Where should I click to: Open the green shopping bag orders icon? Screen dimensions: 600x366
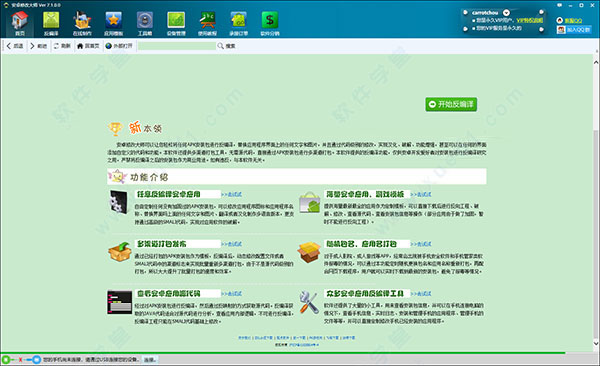[238, 23]
